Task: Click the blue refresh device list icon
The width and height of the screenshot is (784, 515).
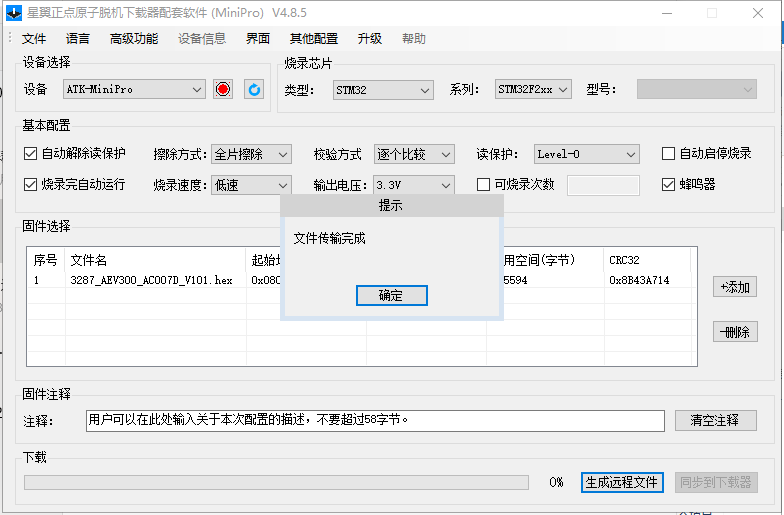Action: coord(254,90)
